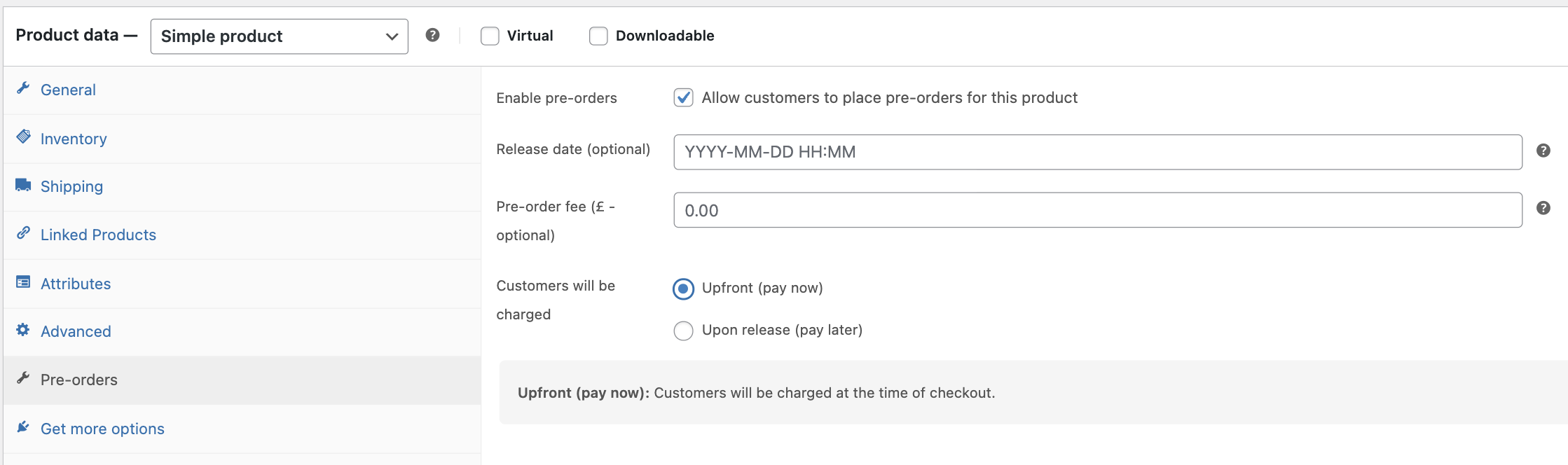Enable the Downloadable checkbox

click(598, 36)
